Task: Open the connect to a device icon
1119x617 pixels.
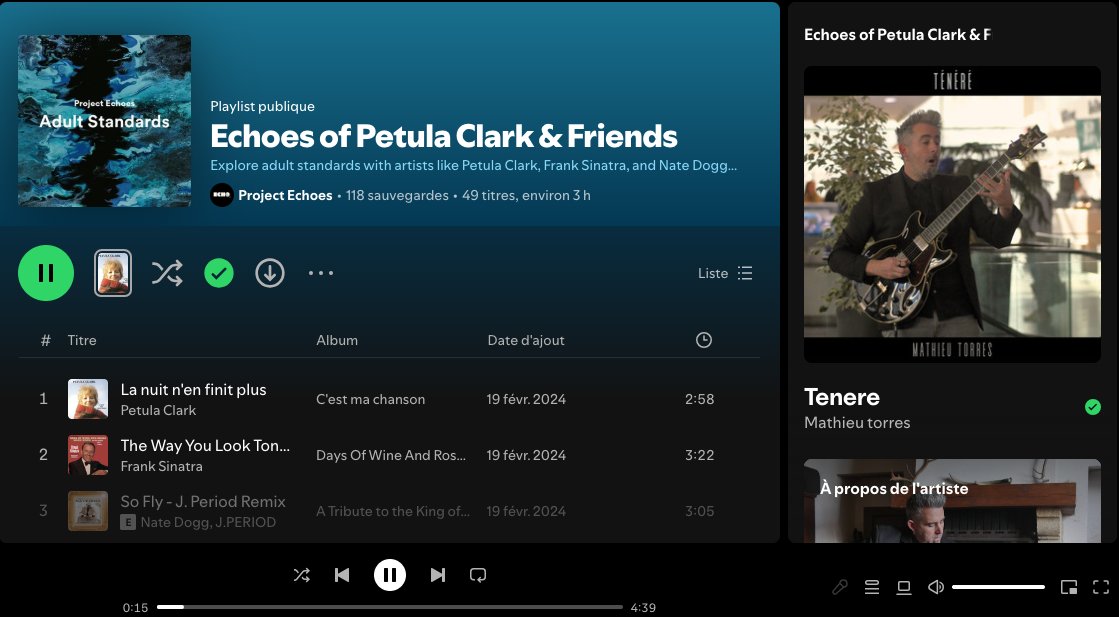Action: [x=903, y=587]
